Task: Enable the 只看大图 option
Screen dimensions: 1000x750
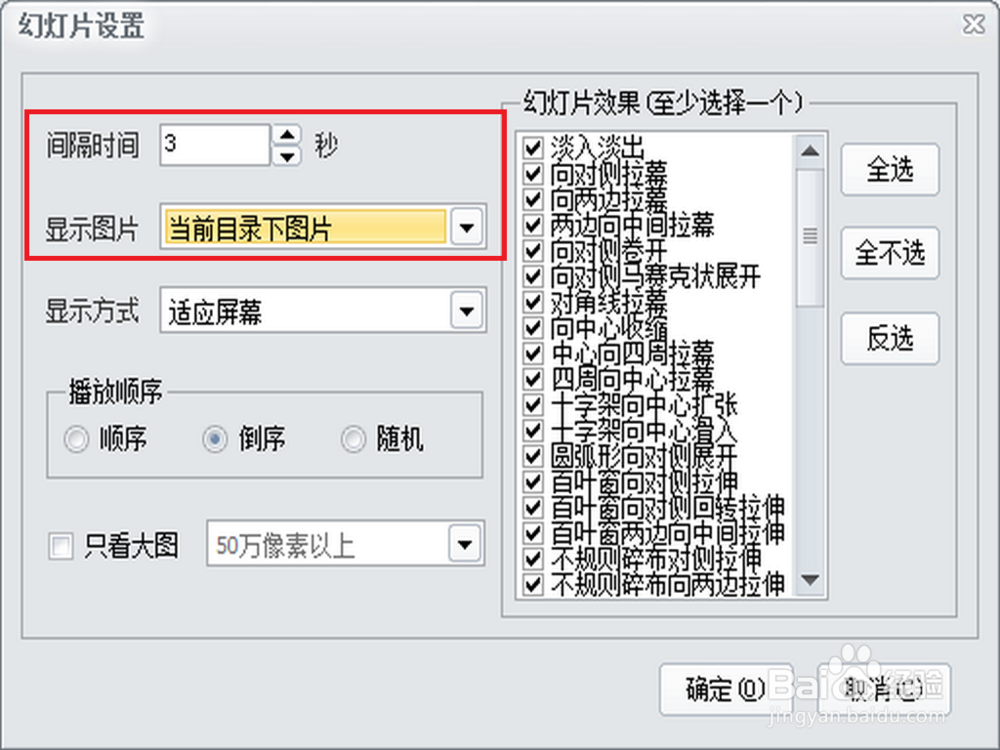Action: pyautogui.click(x=62, y=544)
